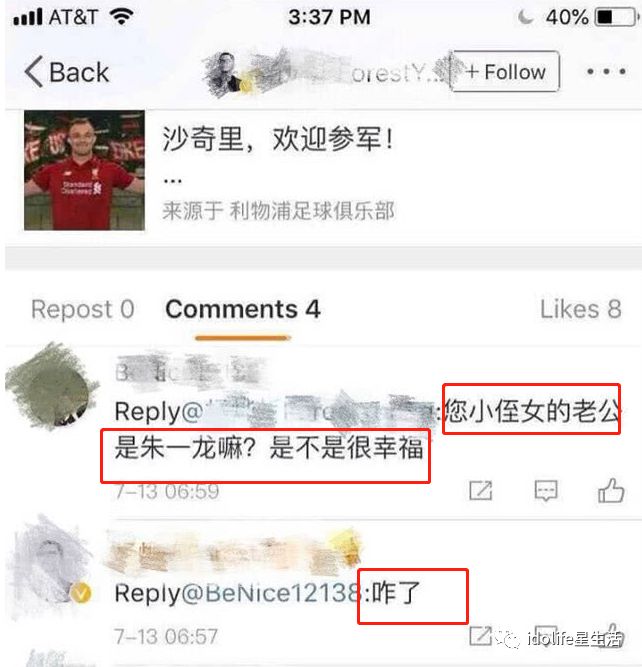Viewport: 642px width, 667px height.
Task: Select the Comments 4 tab
Action: click(243, 309)
